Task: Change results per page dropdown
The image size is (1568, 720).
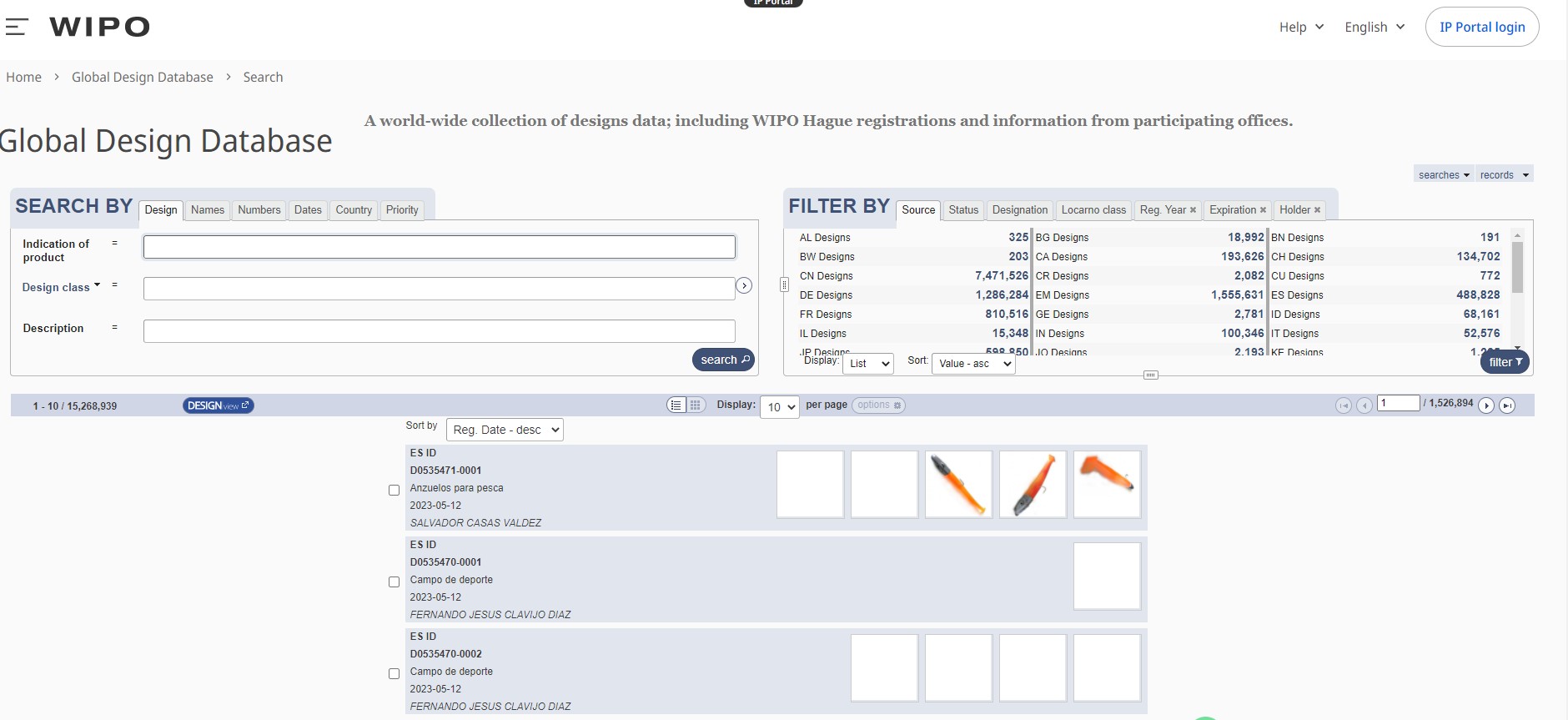Action: point(780,406)
